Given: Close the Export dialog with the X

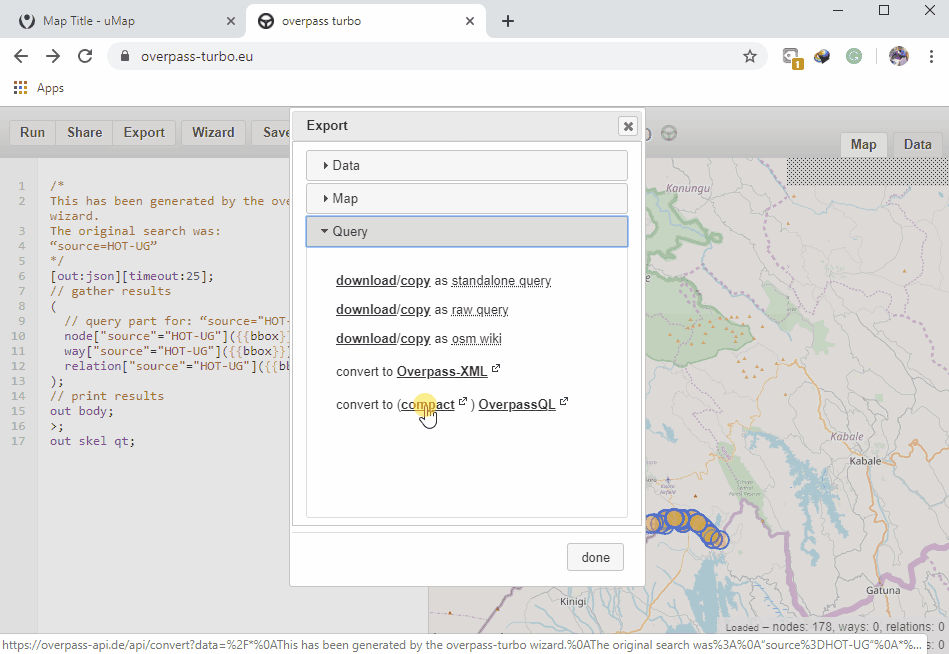Looking at the screenshot, I should (x=627, y=126).
